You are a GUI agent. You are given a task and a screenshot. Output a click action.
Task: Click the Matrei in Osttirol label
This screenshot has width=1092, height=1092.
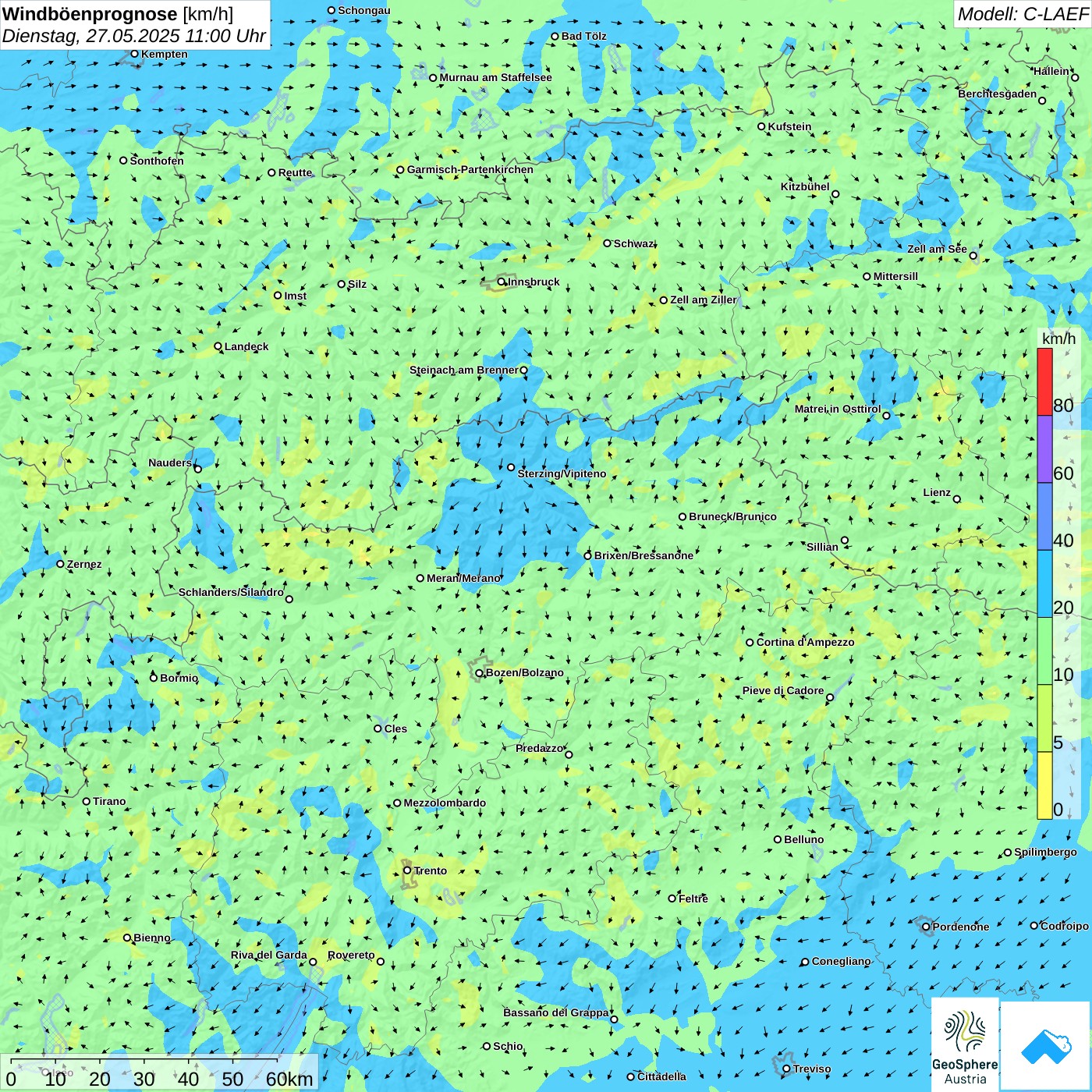[x=838, y=409]
